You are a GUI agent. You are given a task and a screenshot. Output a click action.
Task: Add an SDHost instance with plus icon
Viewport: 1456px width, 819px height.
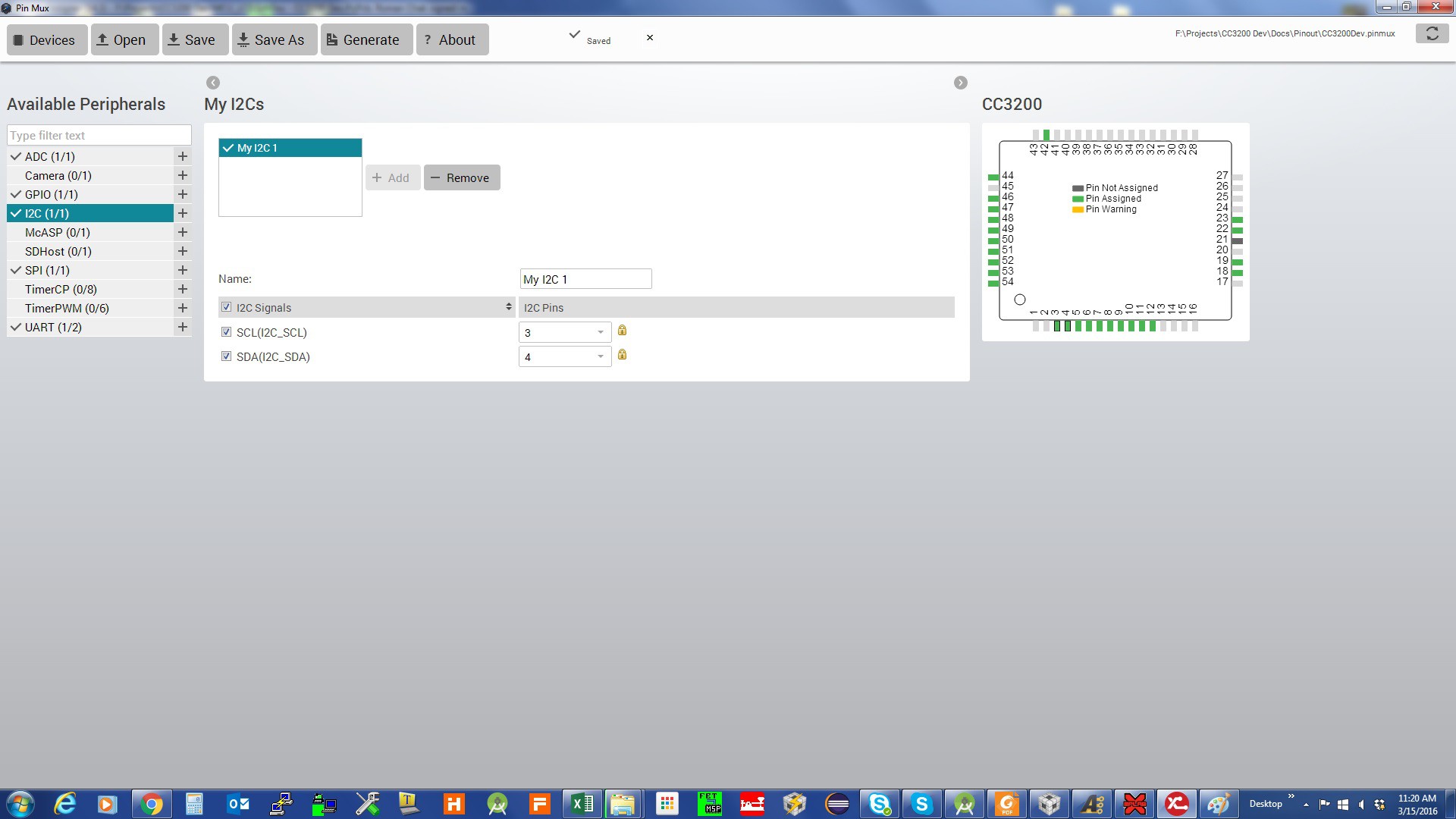tap(183, 251)
